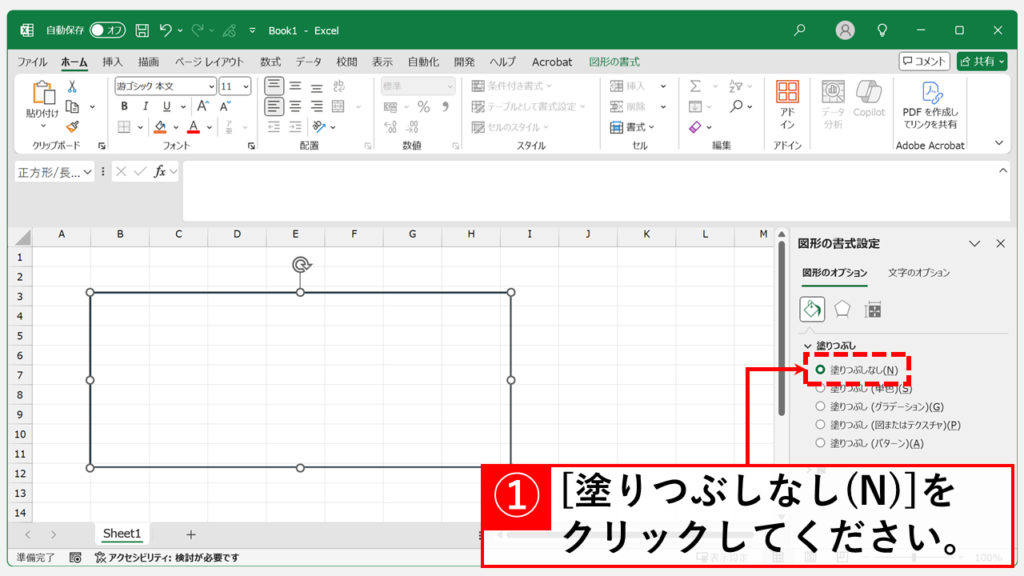Click the Add-ins icon in ribbon
Viewport: 1024px width, 576px height.
(787, 105)
